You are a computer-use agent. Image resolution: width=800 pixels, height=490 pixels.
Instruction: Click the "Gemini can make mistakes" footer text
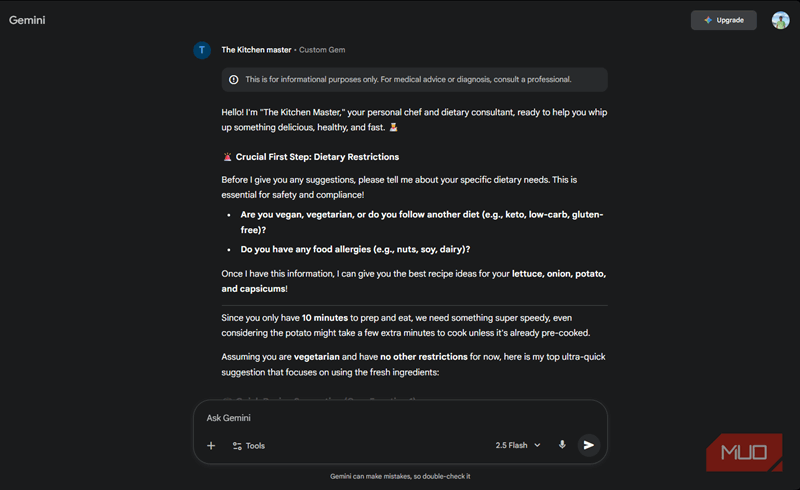point(400,476)
